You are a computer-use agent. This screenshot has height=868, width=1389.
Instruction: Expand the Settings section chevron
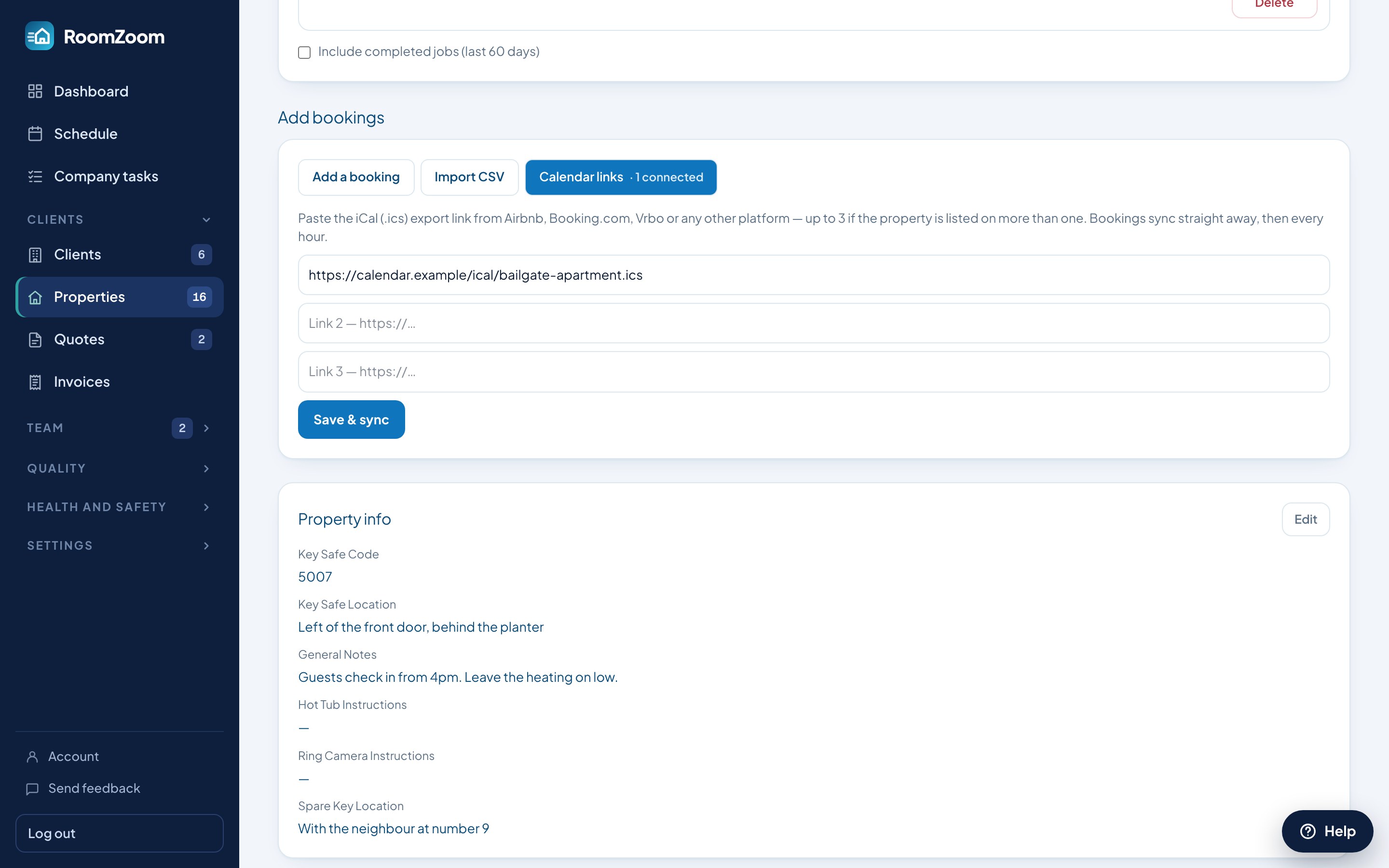coord(206,546)
